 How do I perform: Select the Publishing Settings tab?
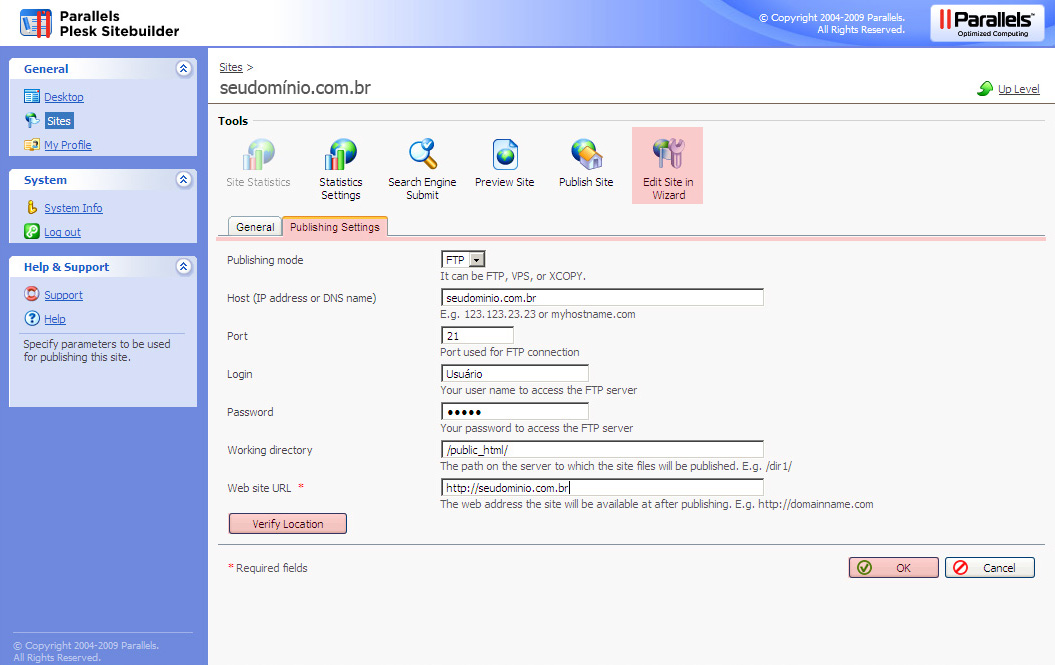point(334,227)
